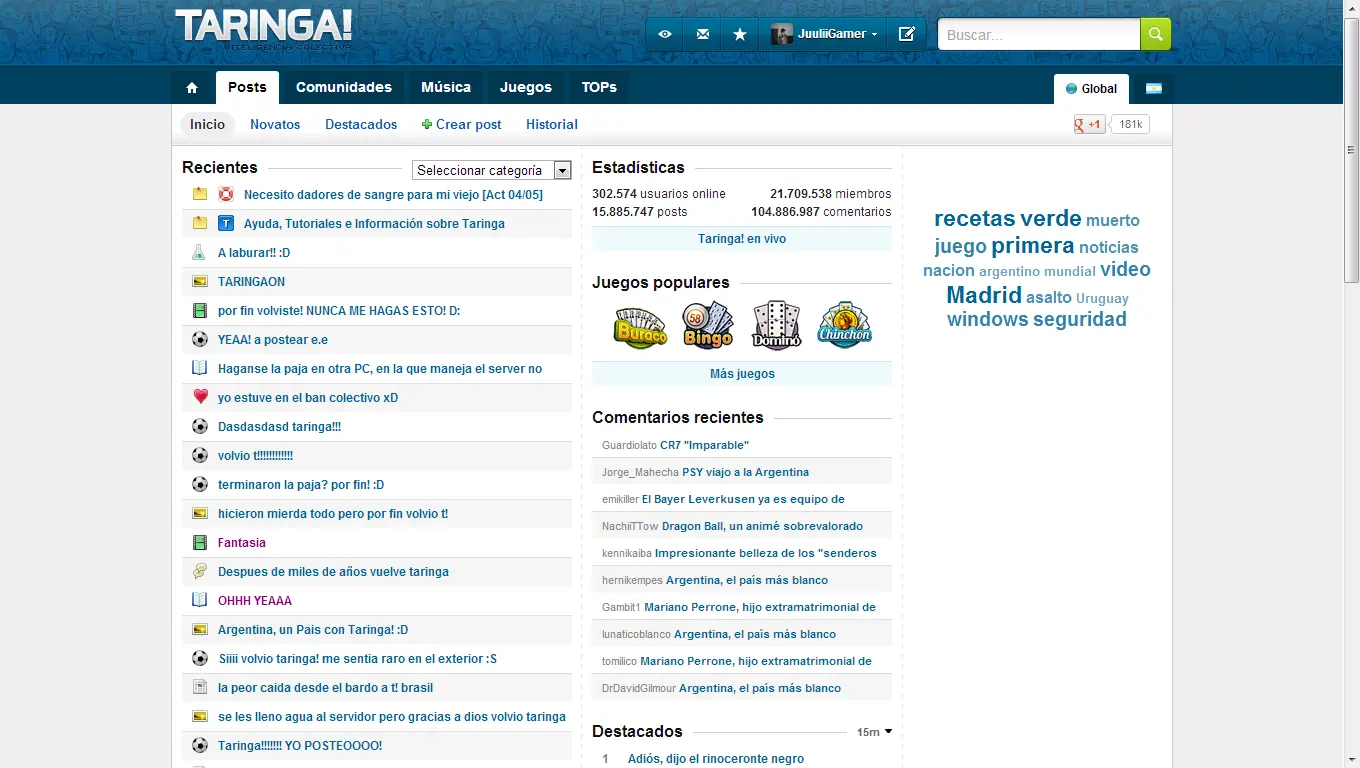1360x768 pixels.
Task: Click tag seguridad in tag cloud
Action: point(1080,320)
